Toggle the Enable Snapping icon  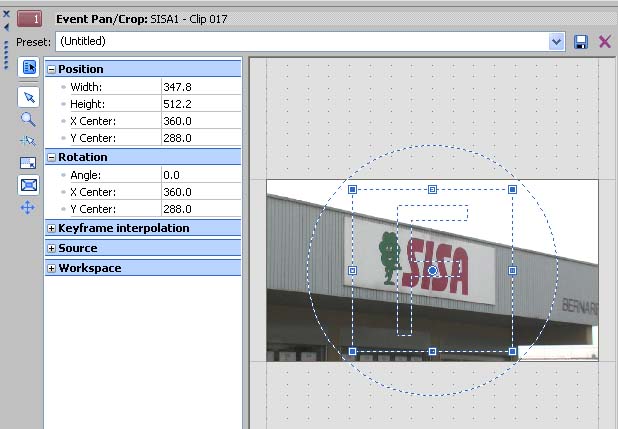tap(28, 141)
